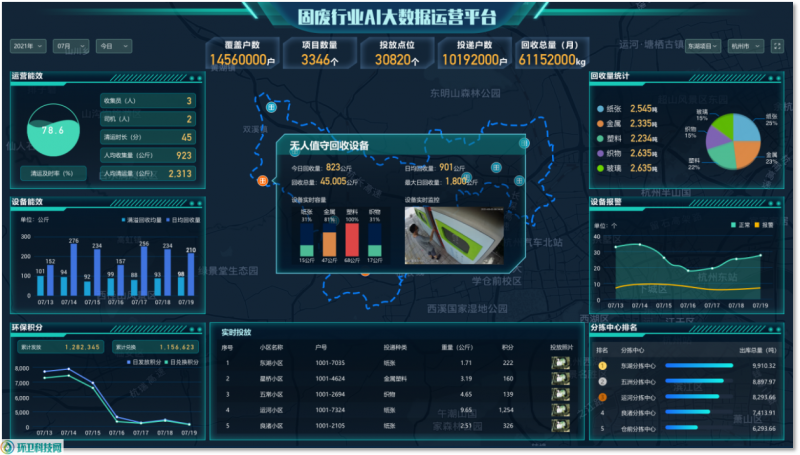Click the 金属塑料 cell in 实时投放 table

click(395, 378)
